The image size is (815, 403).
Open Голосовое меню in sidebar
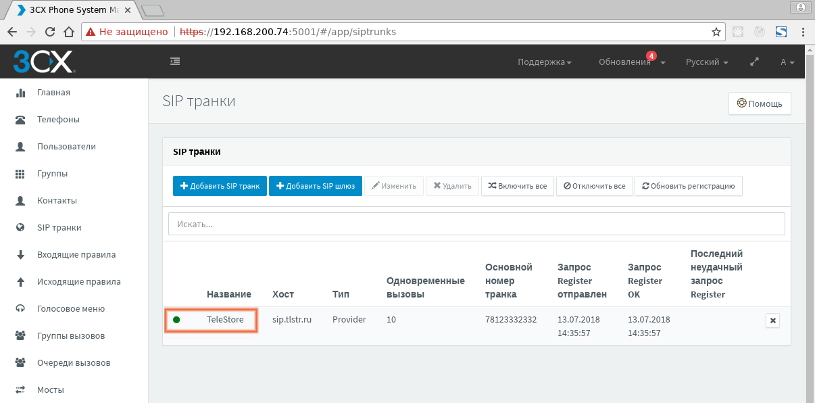coord(71,309)
